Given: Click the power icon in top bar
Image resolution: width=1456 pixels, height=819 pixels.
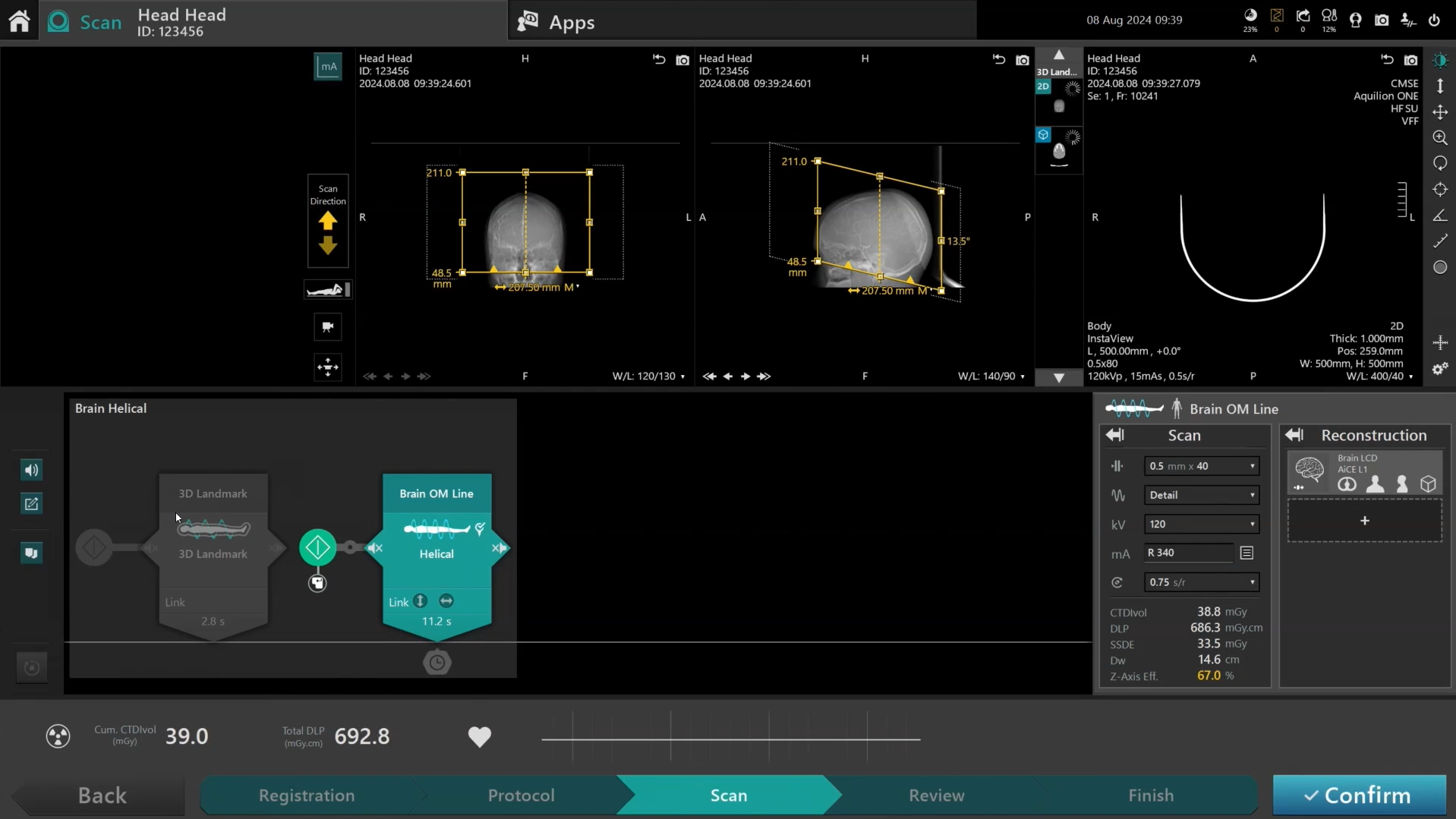Looking at the screenshot, I should pos(1434,20).
